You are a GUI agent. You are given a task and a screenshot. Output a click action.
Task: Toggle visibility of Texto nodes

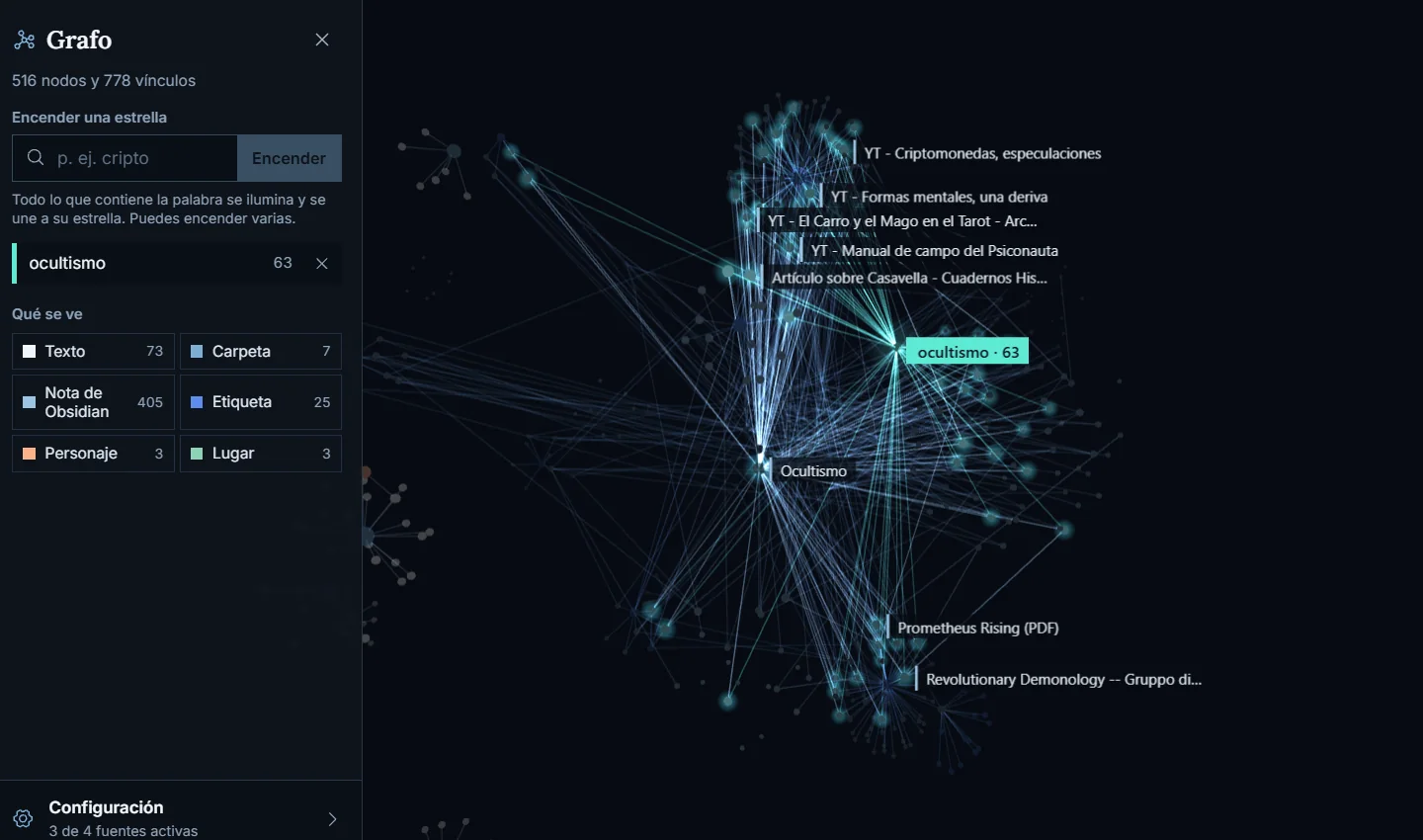pos(93,351)
